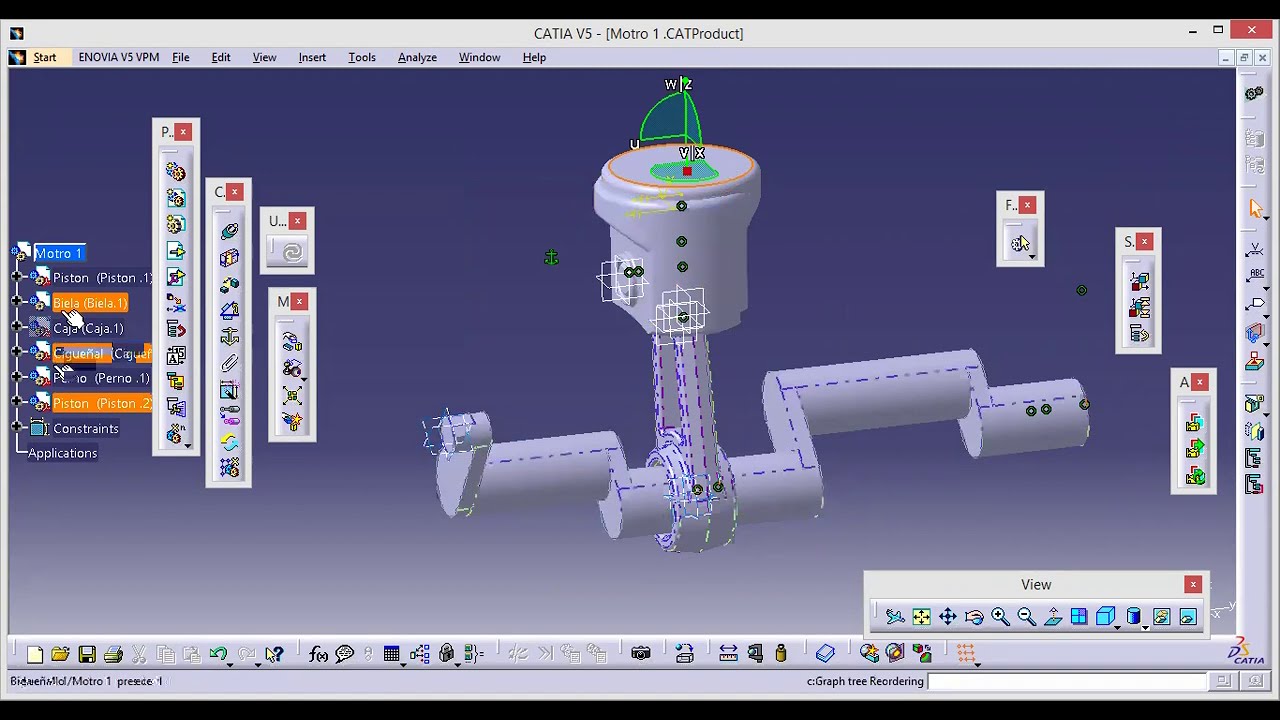Viewport: 1280px width, 720px height.
Task: Toggle Hide/Show icon in View toolbar
Action: [1161, 617]
